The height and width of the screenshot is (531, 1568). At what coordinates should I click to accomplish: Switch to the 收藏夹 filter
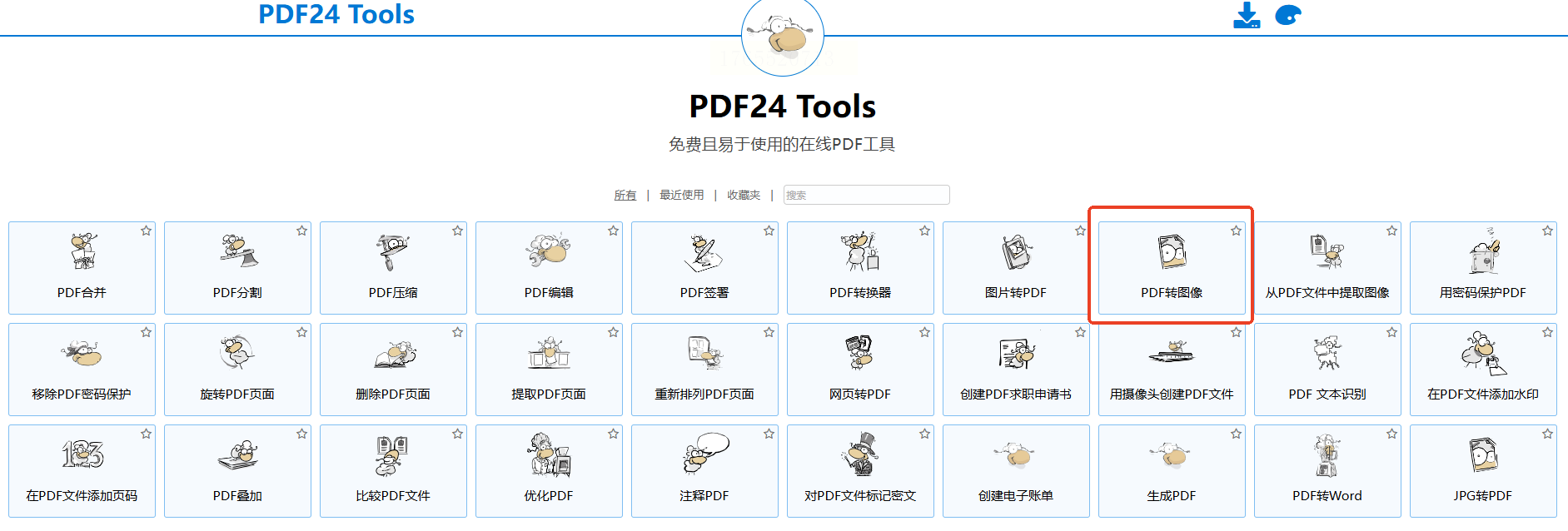click(744, 195)
